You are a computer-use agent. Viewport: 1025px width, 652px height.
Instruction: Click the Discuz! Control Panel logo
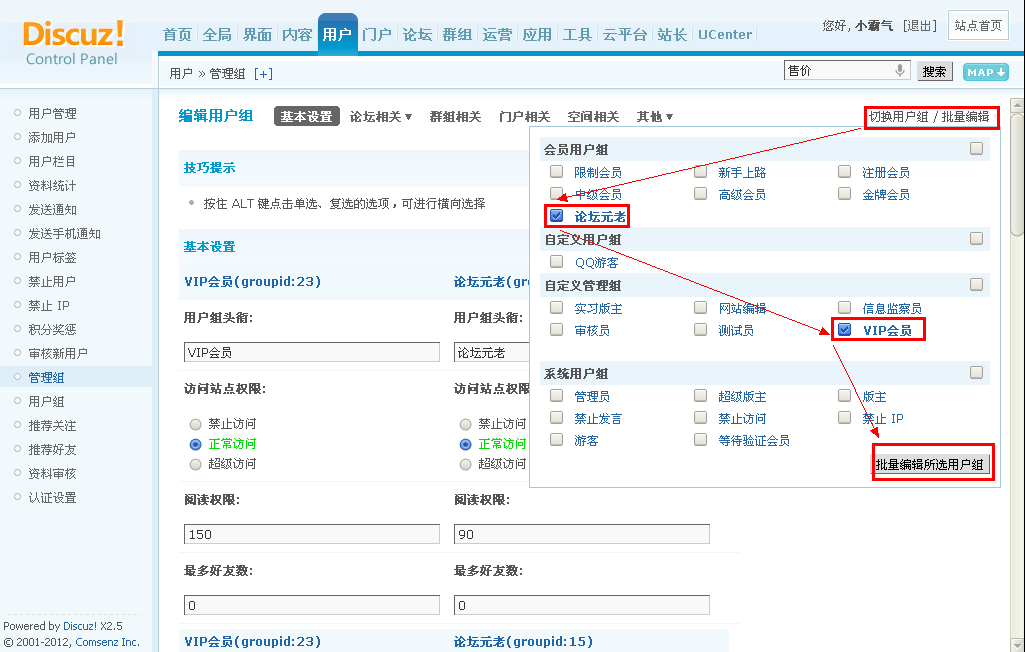(73, 43)
